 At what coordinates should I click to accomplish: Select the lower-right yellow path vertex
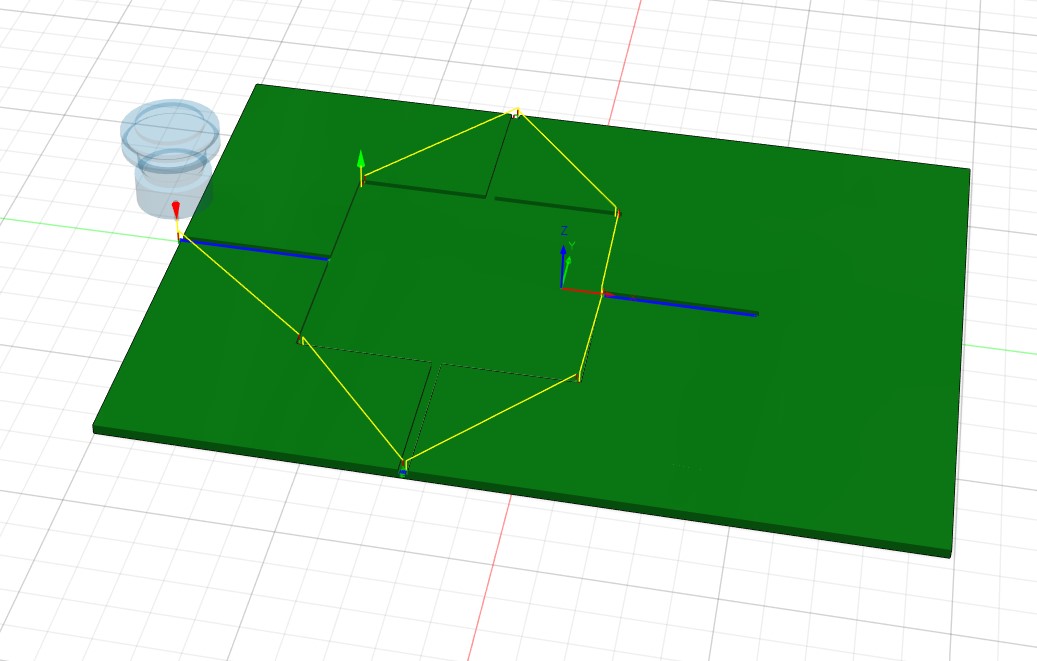click(x=579, y=376)
